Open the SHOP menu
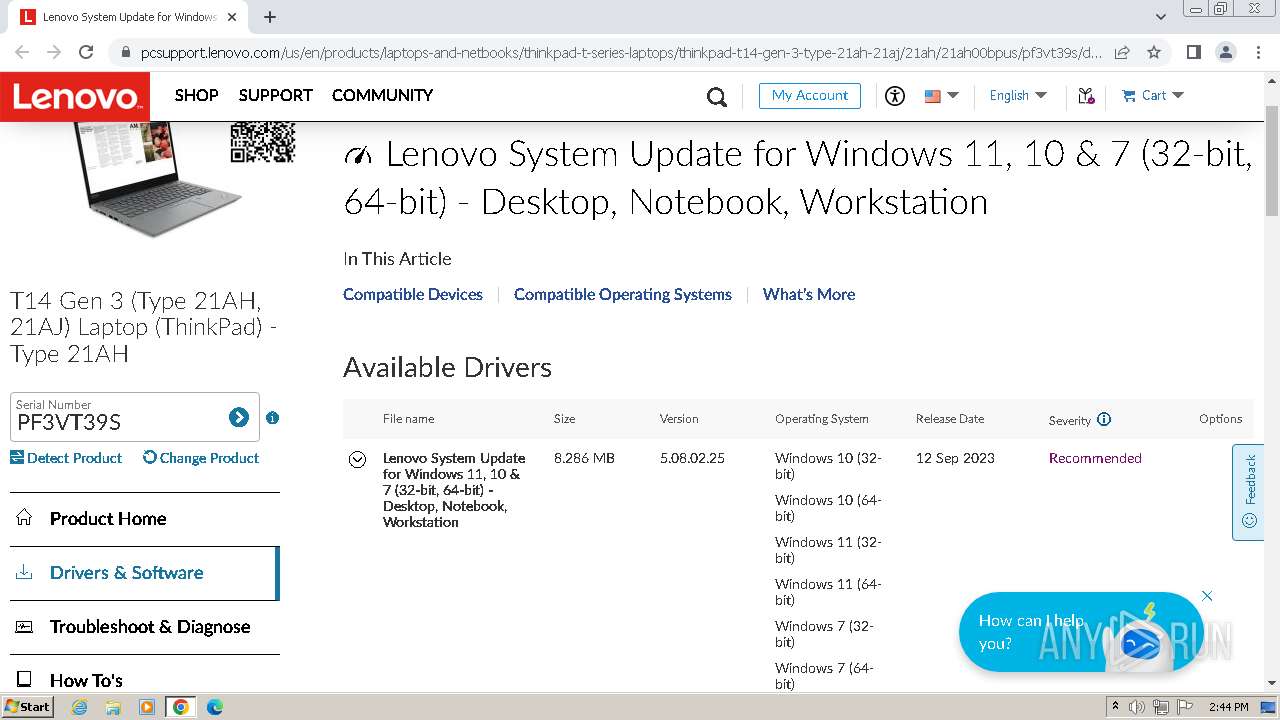1280x720 pixels. (x=196, y=95)
